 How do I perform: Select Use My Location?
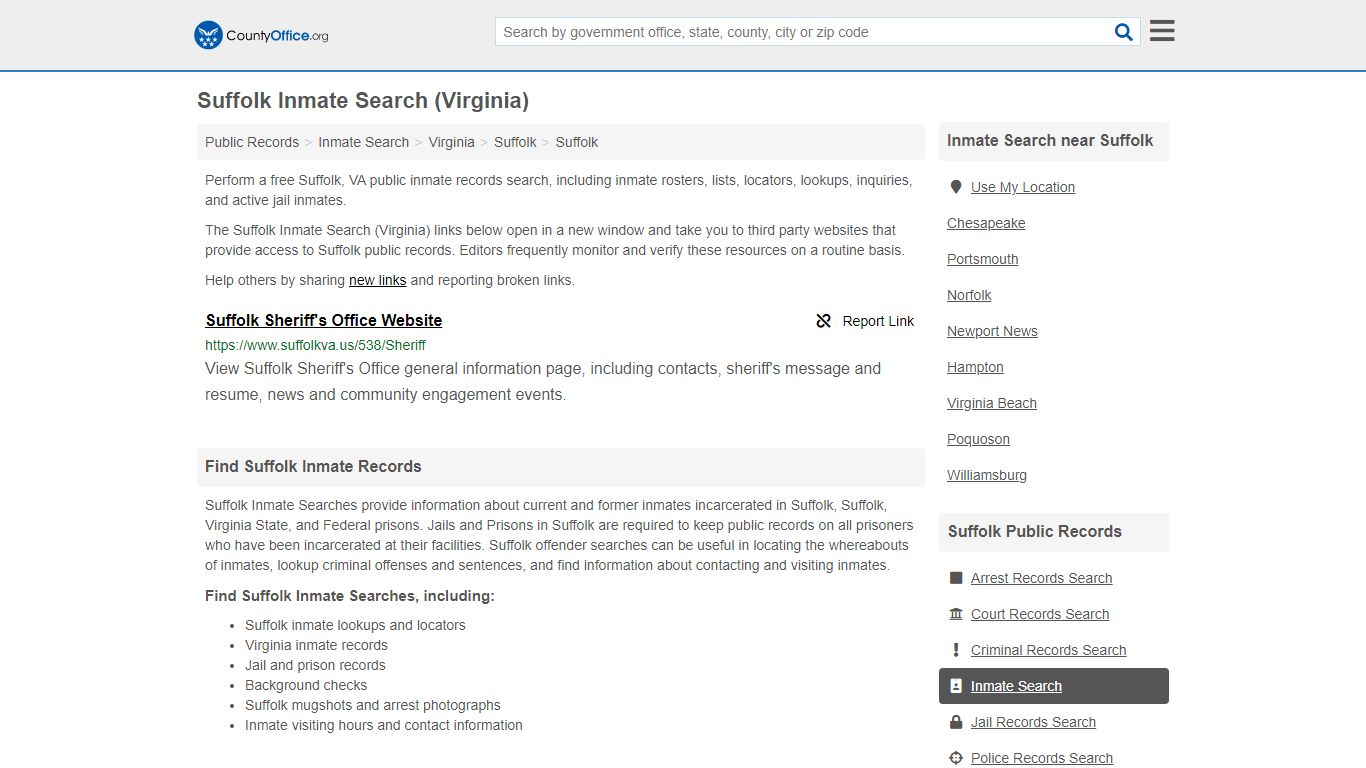click(x=1023, y=187)
